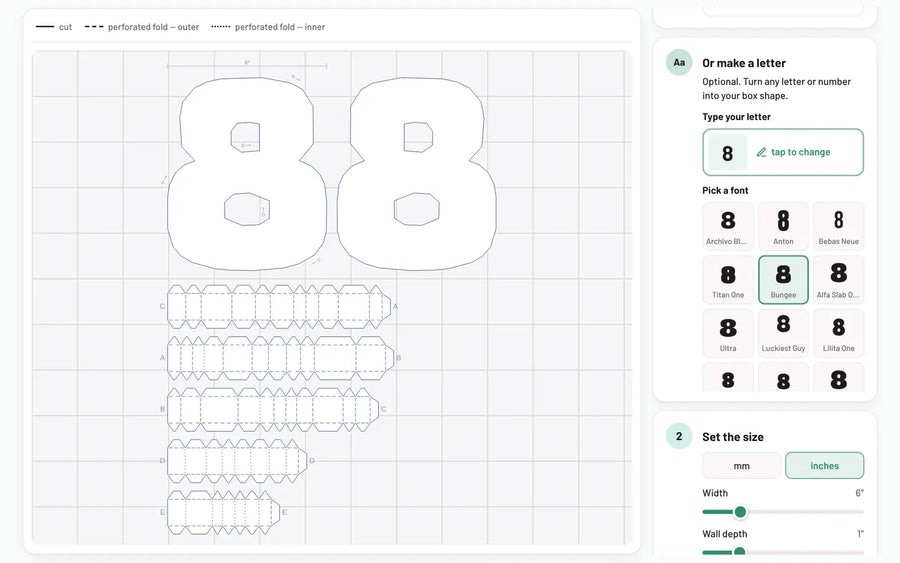Screen dimensions: 900x563
Task: Click the wall strip labeled B to C
Action: click(x=273, y=409)
